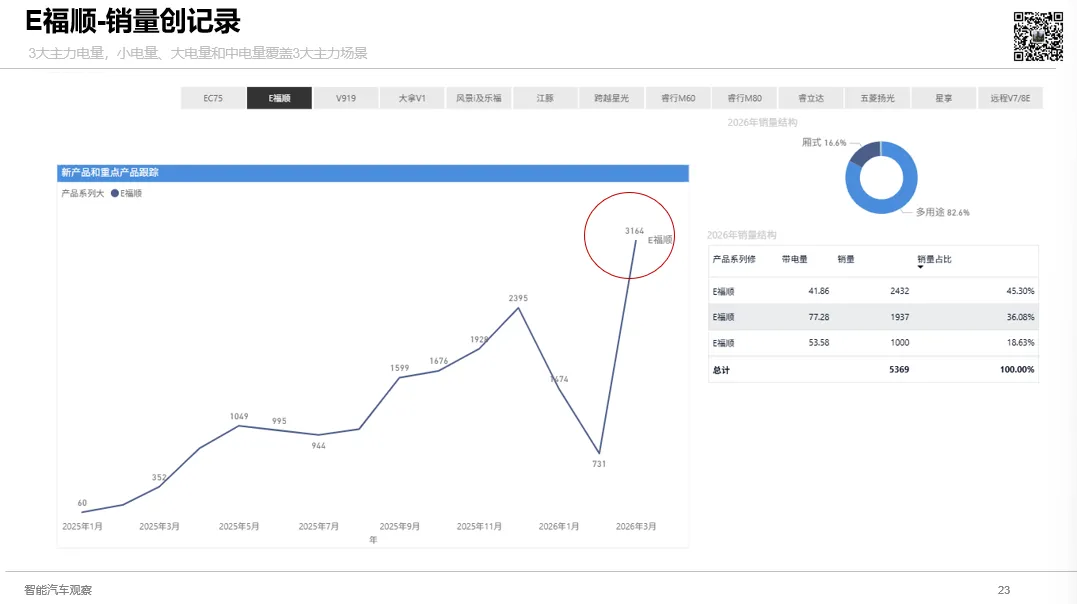Click the 跨越星光 product filter
This screenshot has width=1077, height=604.
tap(611, 97)
